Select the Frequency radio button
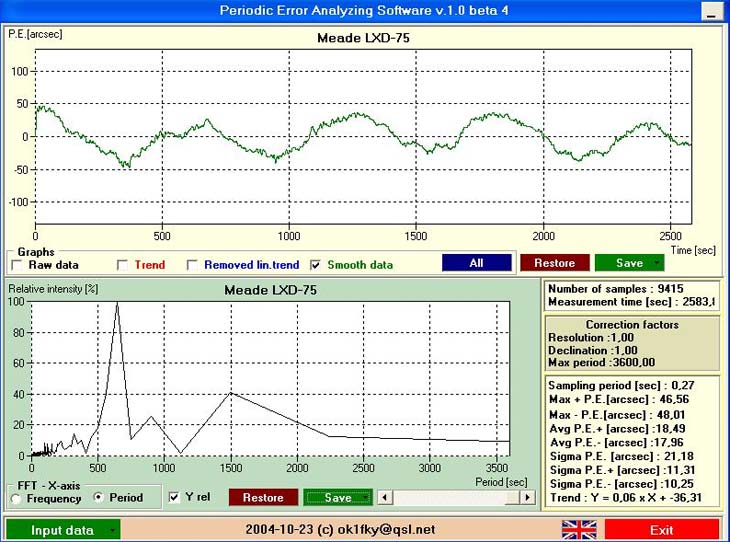 [16, 499]
